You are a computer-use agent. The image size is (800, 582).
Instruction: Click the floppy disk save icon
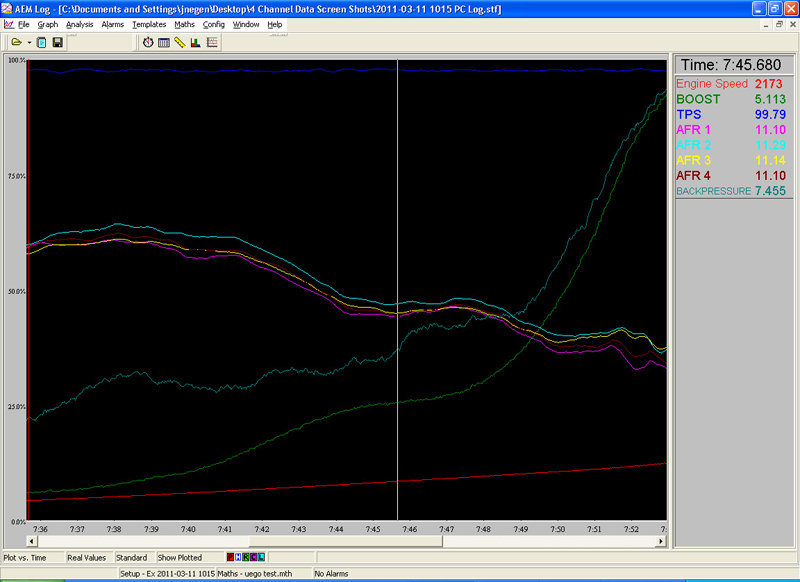[58, 42]
